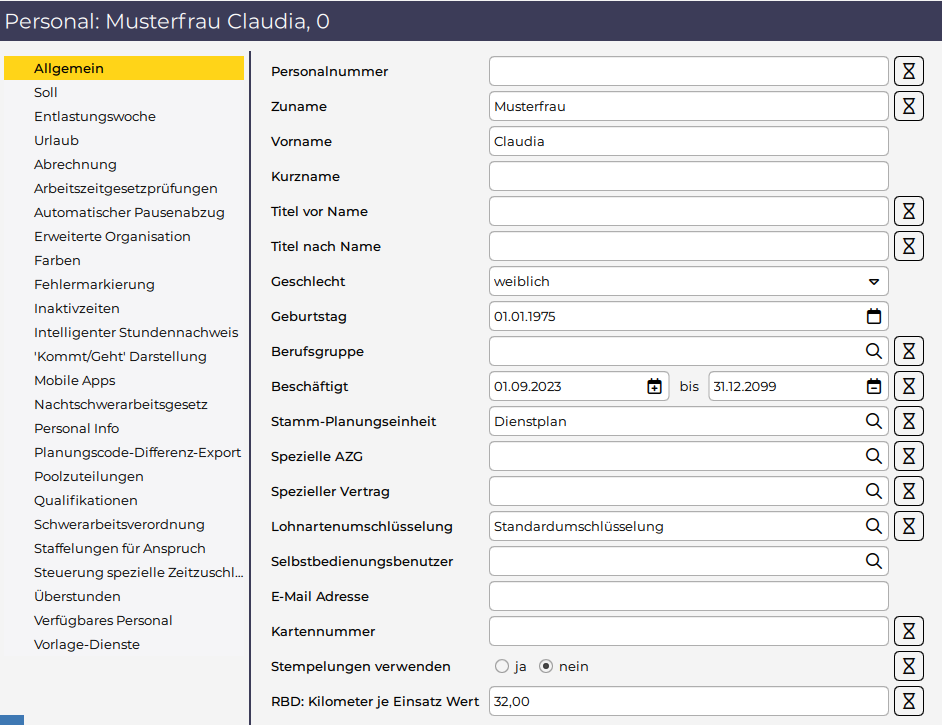This screenshot has width=942, height=725.
Task: Click the hourglass icon beside Zuname field
Action: point(908,106)
